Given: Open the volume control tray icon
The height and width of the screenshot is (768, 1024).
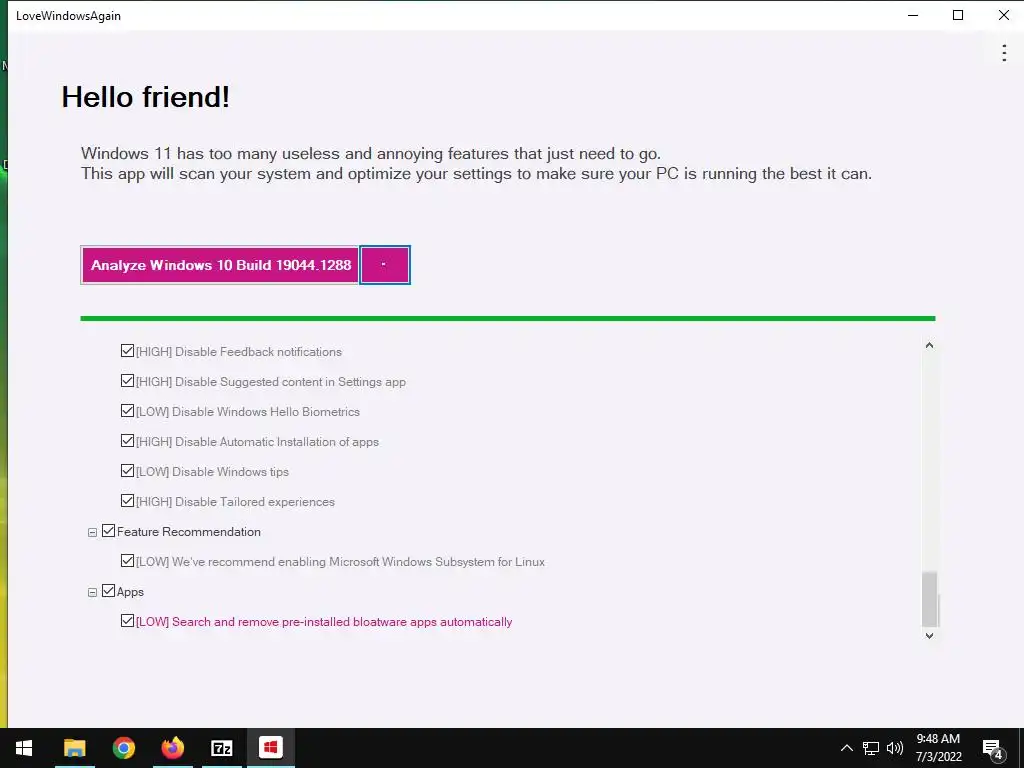Looking at the screenshot, I should coord(895,748).
